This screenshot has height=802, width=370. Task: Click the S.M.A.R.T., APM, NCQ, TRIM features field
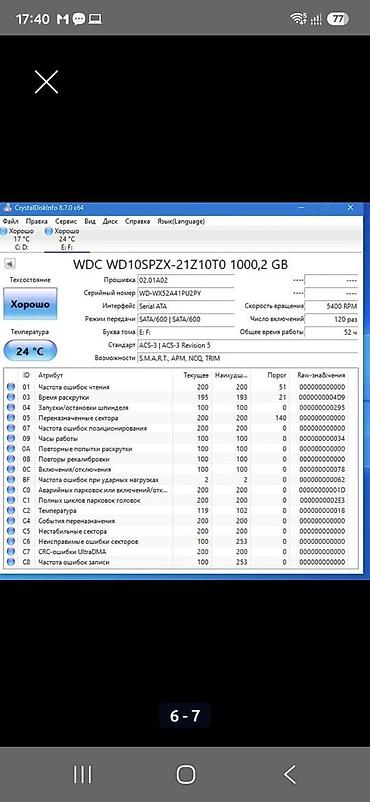click(x=248, y=358)
